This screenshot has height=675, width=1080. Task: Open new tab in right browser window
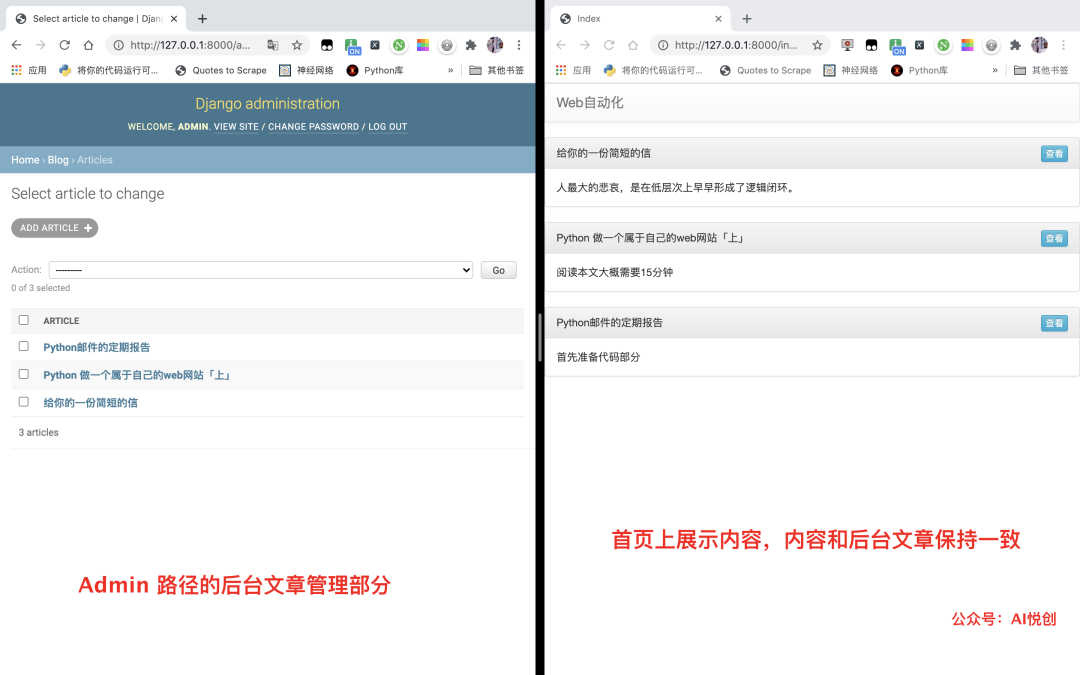pyautogui.click(x=747, y=19)
